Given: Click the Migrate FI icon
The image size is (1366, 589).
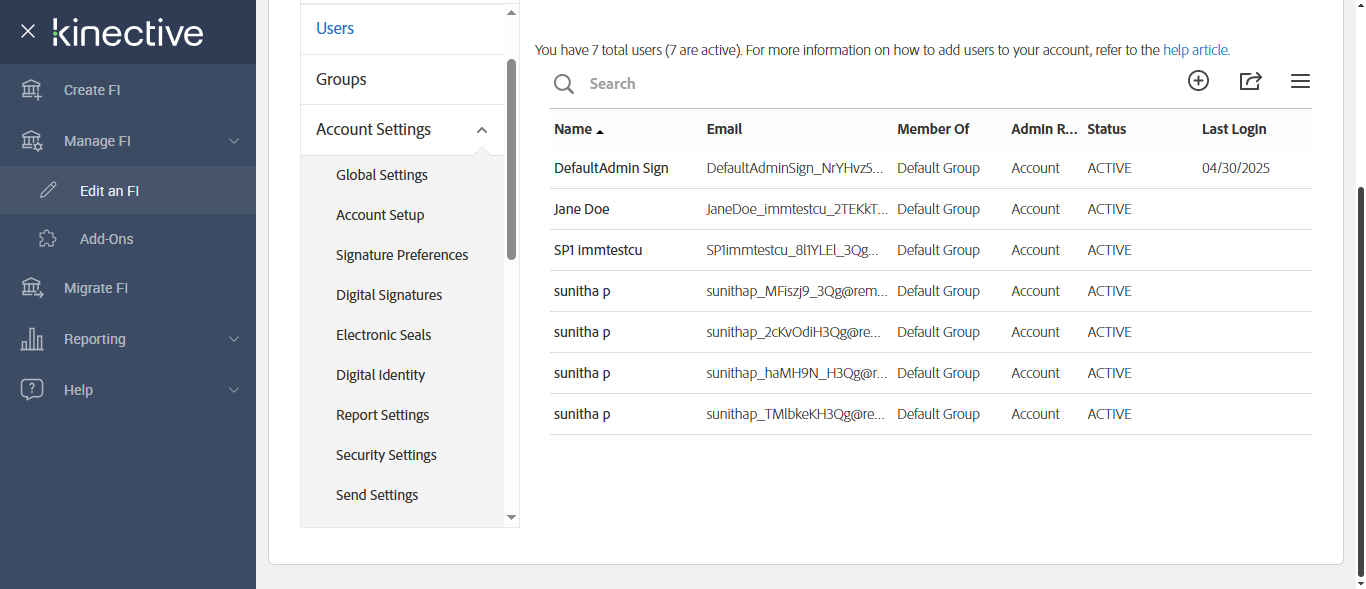Looking at the screenshot, I should tap(32, 288).
